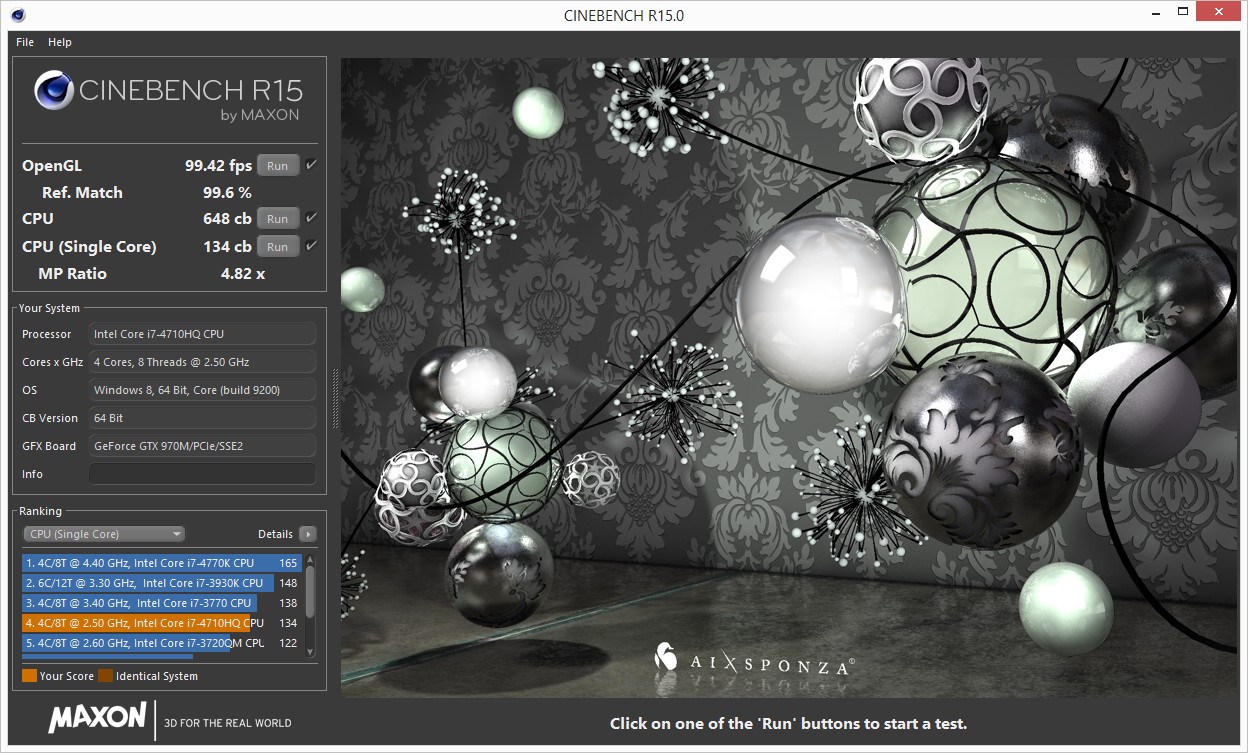Image resolution: width=1248 pixels, height=753 pixels.
Task: Click the Ref. Match value 99.6 %
Action: [227, 193]
